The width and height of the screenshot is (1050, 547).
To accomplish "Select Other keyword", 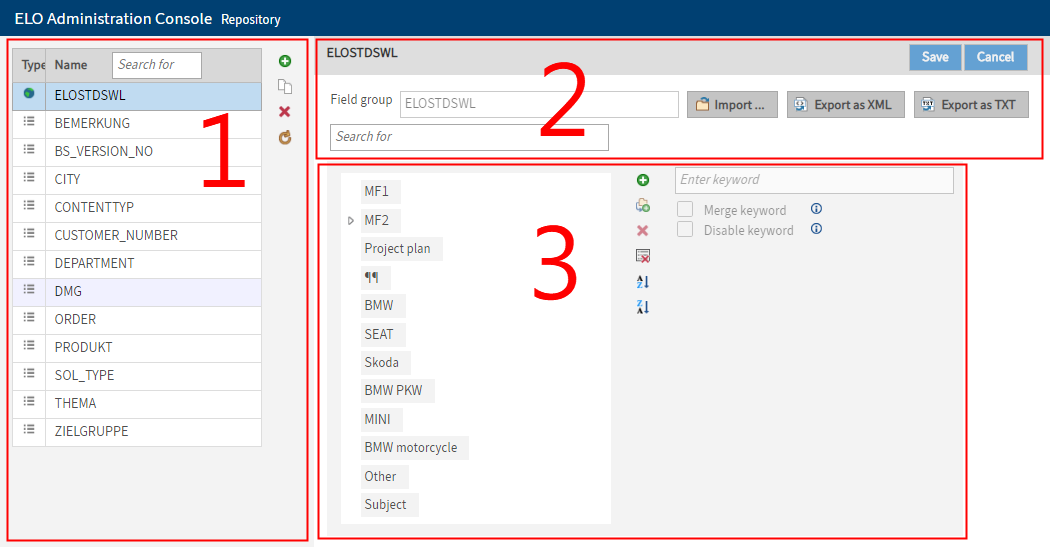I will coord(384,476).
